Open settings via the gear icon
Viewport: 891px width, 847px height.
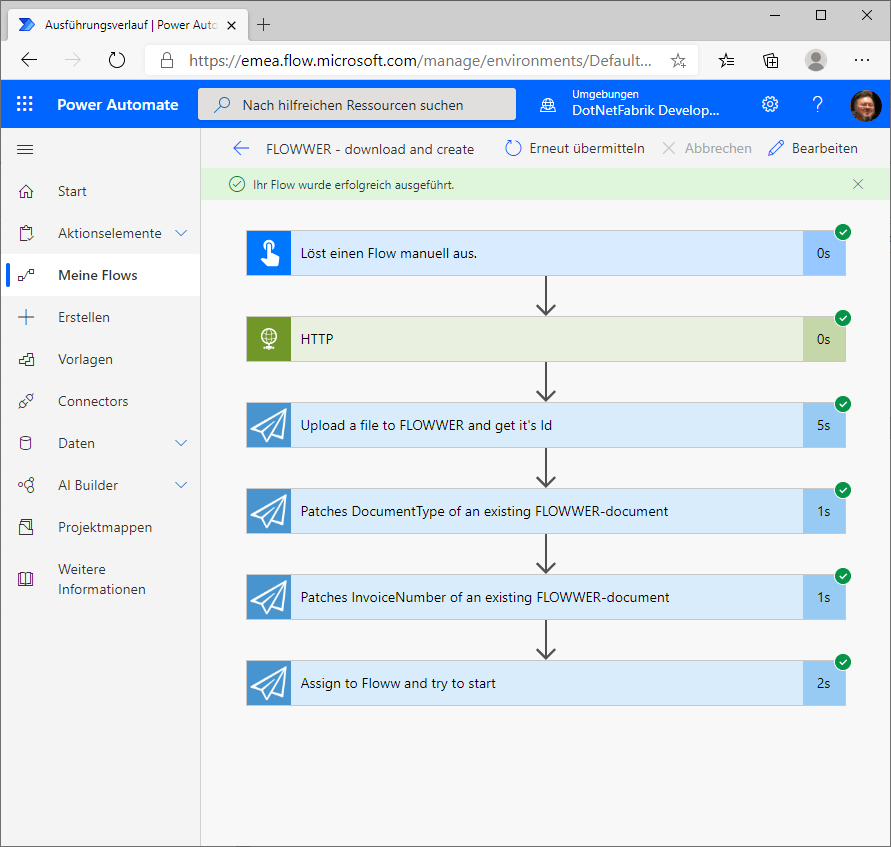tap(770, 104)
